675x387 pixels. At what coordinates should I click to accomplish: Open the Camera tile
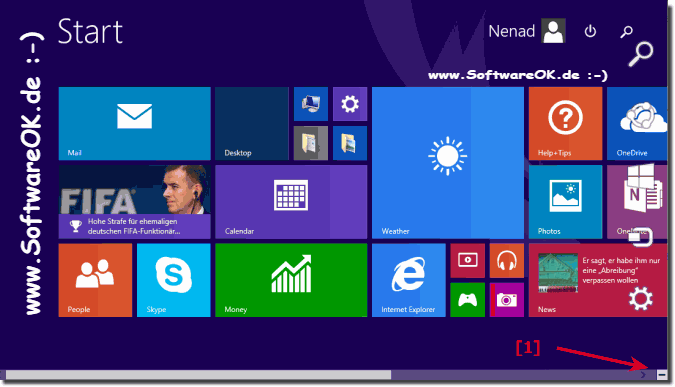pos(507,300)
